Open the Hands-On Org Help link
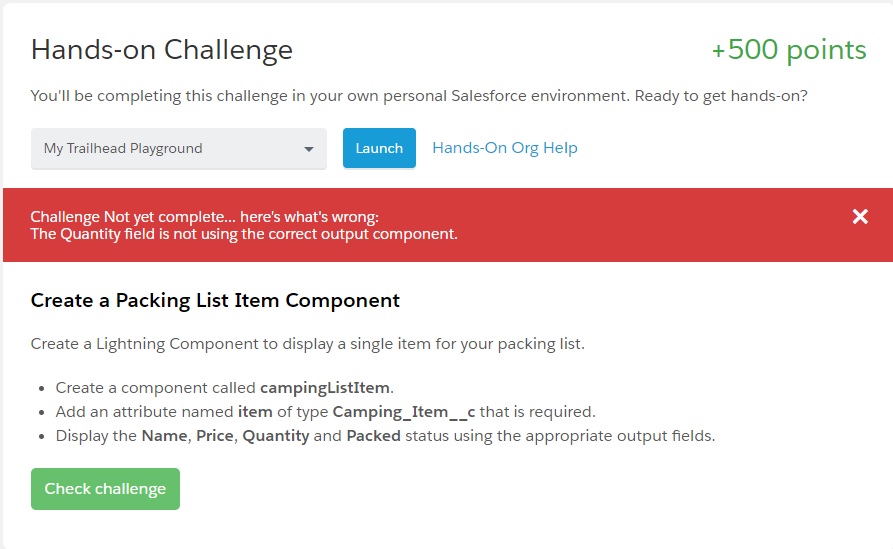893x549 pixels. pos(505,148)
